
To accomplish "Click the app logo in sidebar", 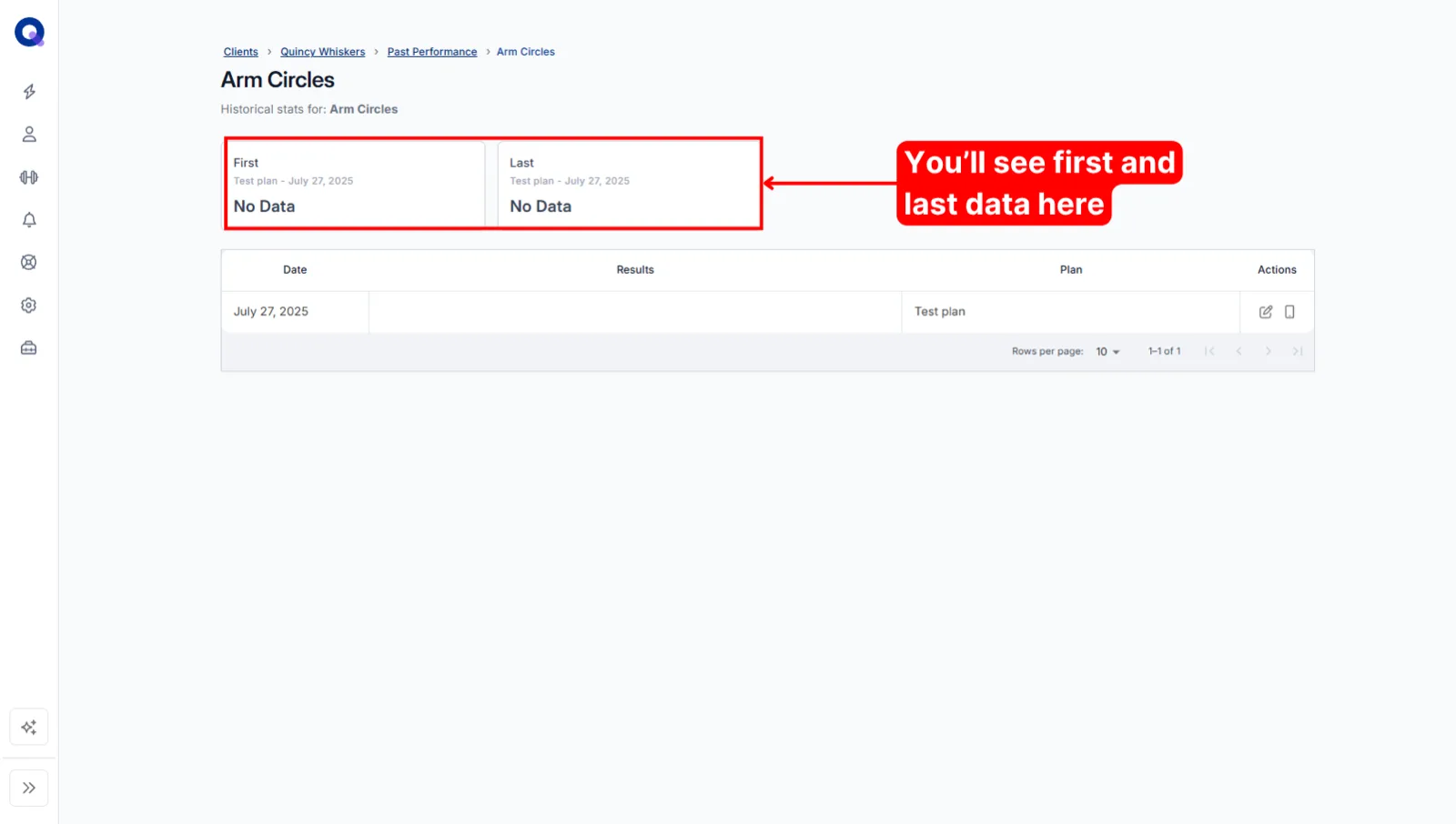I will [29, 32].
